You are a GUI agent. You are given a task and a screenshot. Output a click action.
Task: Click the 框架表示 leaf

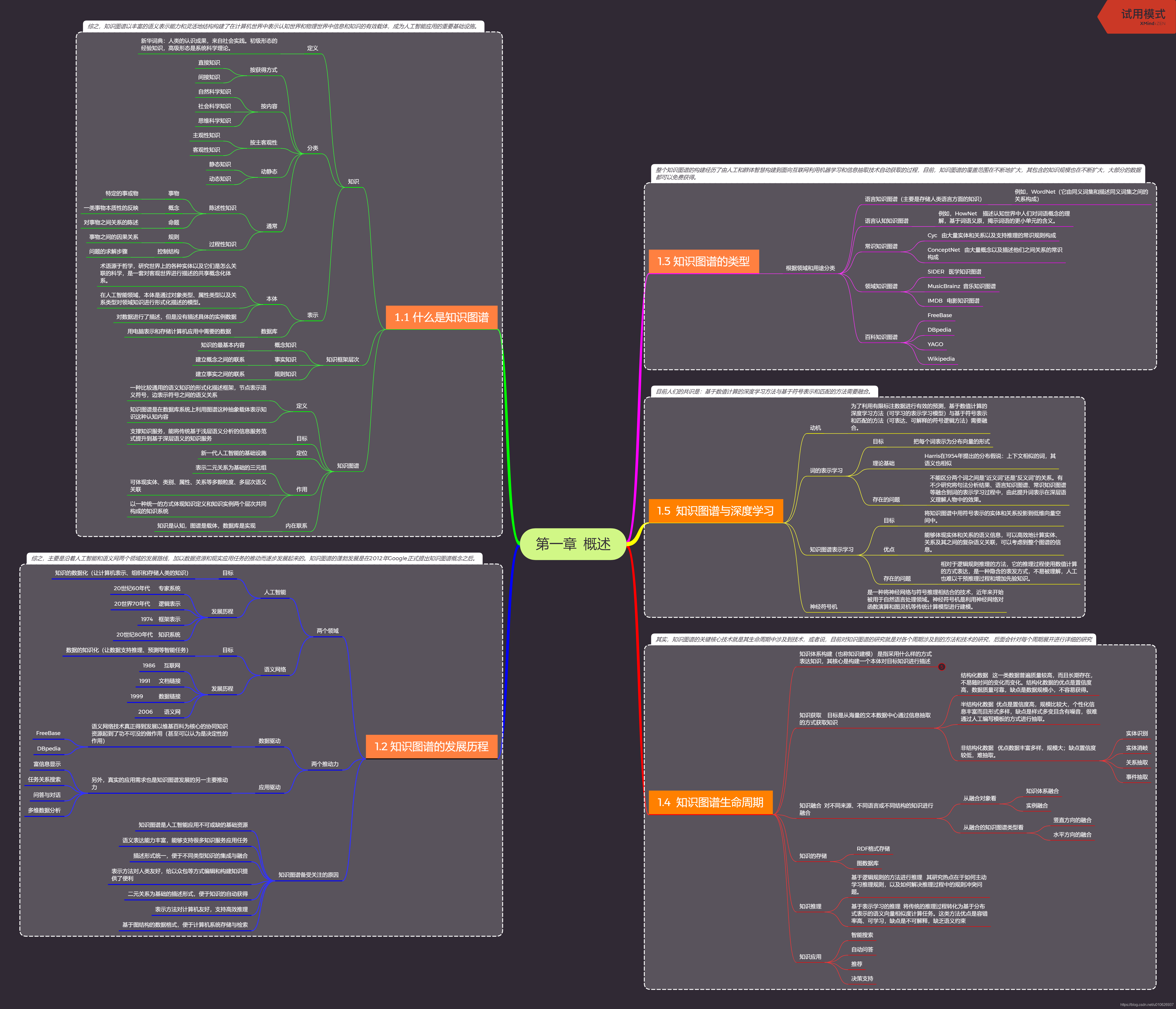169,619
